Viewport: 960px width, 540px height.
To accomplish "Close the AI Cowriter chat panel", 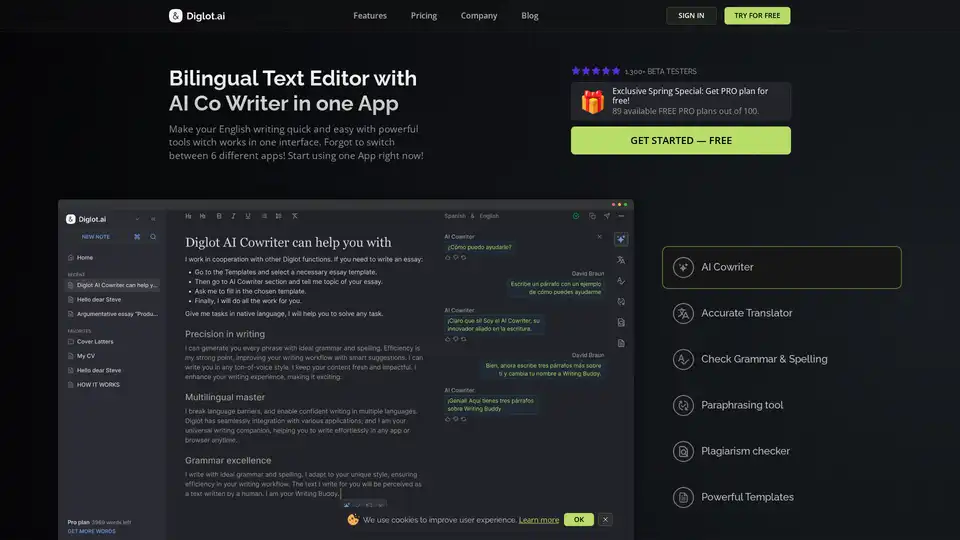I will pos(600,237).
